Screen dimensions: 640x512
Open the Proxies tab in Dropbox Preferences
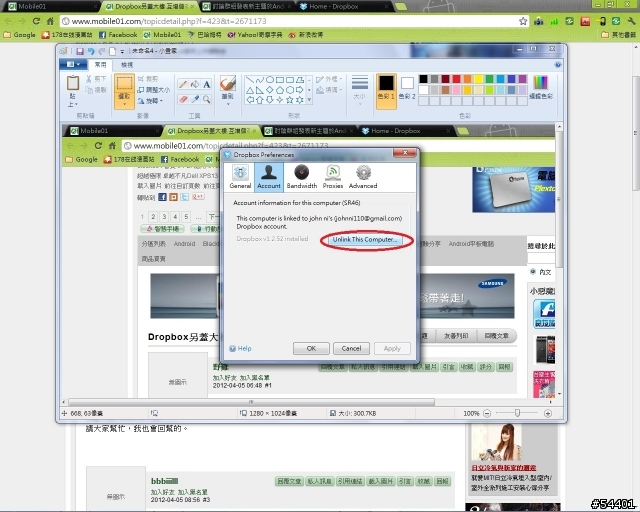333,176
